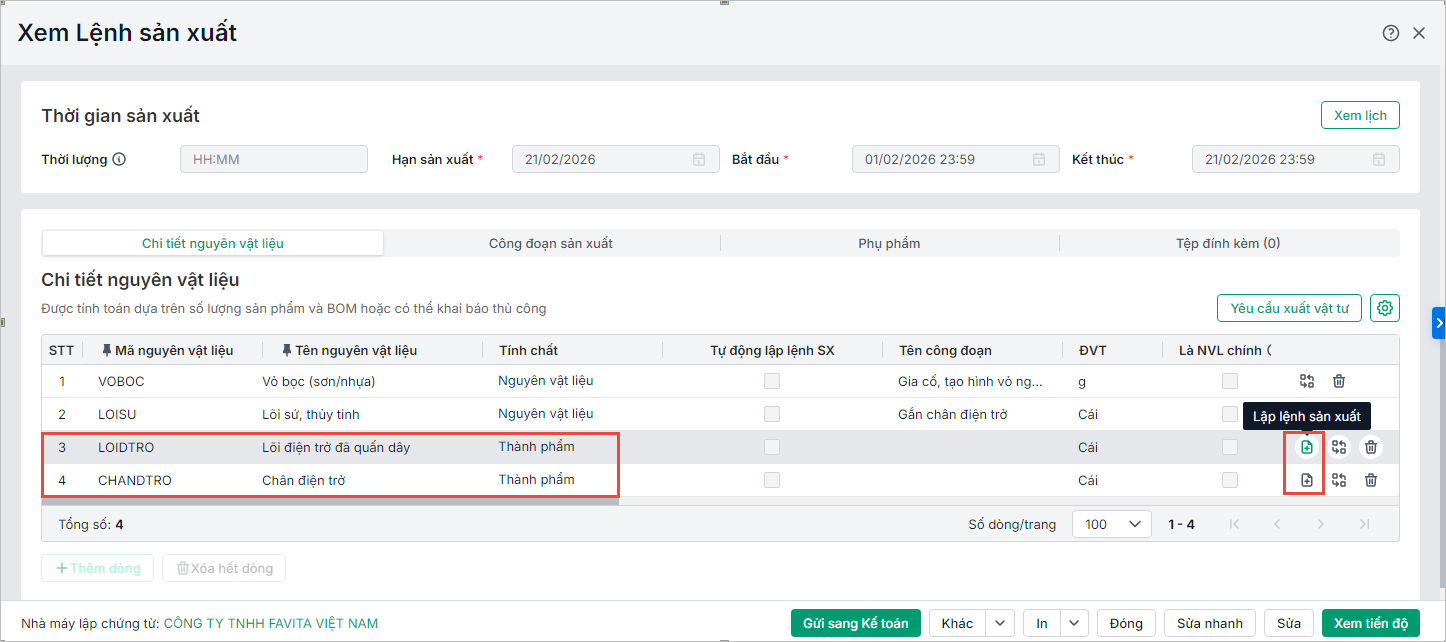Image resolution: width=1446 pixels, height=642 pixels.
Task: Expand the Khác button dropdown arrow
Action: 1000,623
